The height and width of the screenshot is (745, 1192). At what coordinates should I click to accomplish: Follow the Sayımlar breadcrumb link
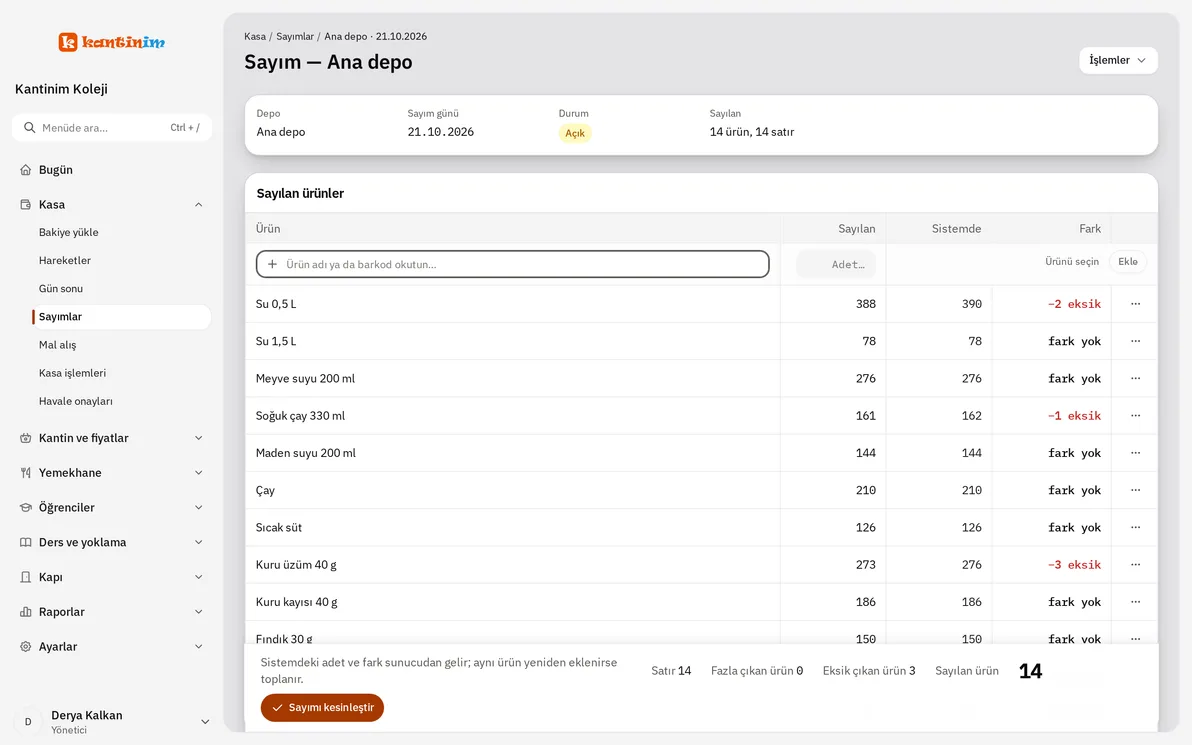coord(295,36)
